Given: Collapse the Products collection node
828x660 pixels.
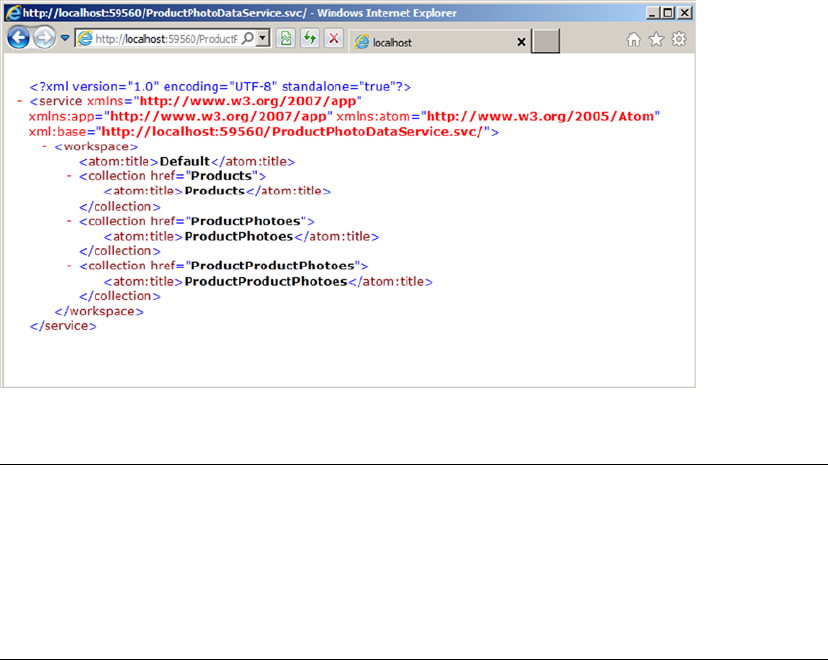Looking at the screenshot, I should (x=69, y=176).
